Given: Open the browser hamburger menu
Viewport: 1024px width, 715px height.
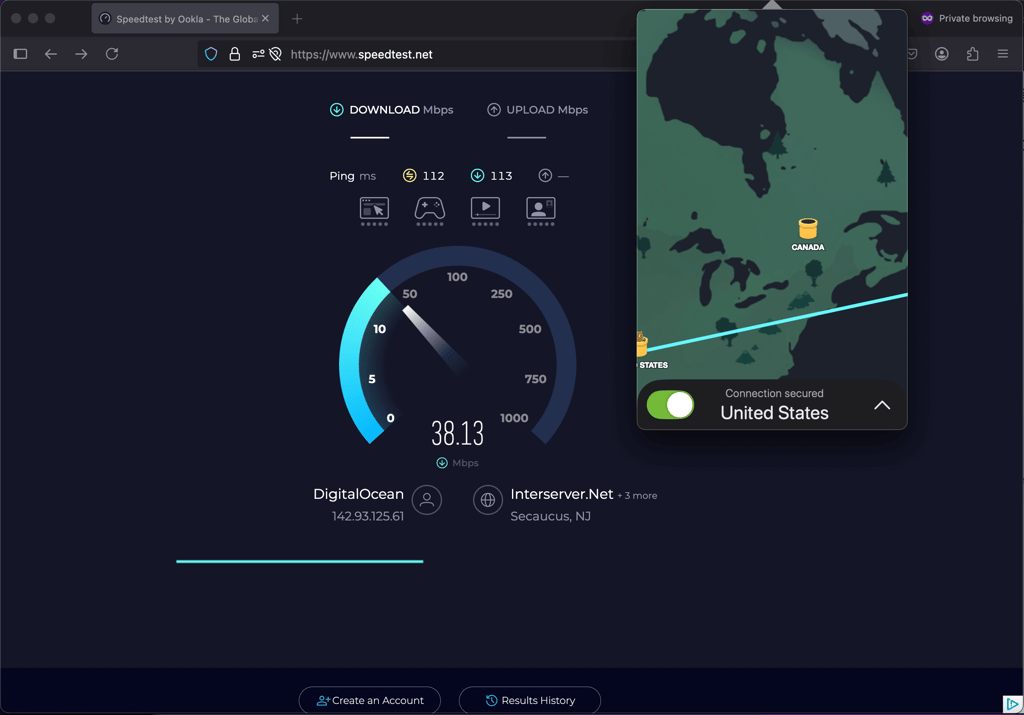Looking at the screenshot, I should 1003,54.
